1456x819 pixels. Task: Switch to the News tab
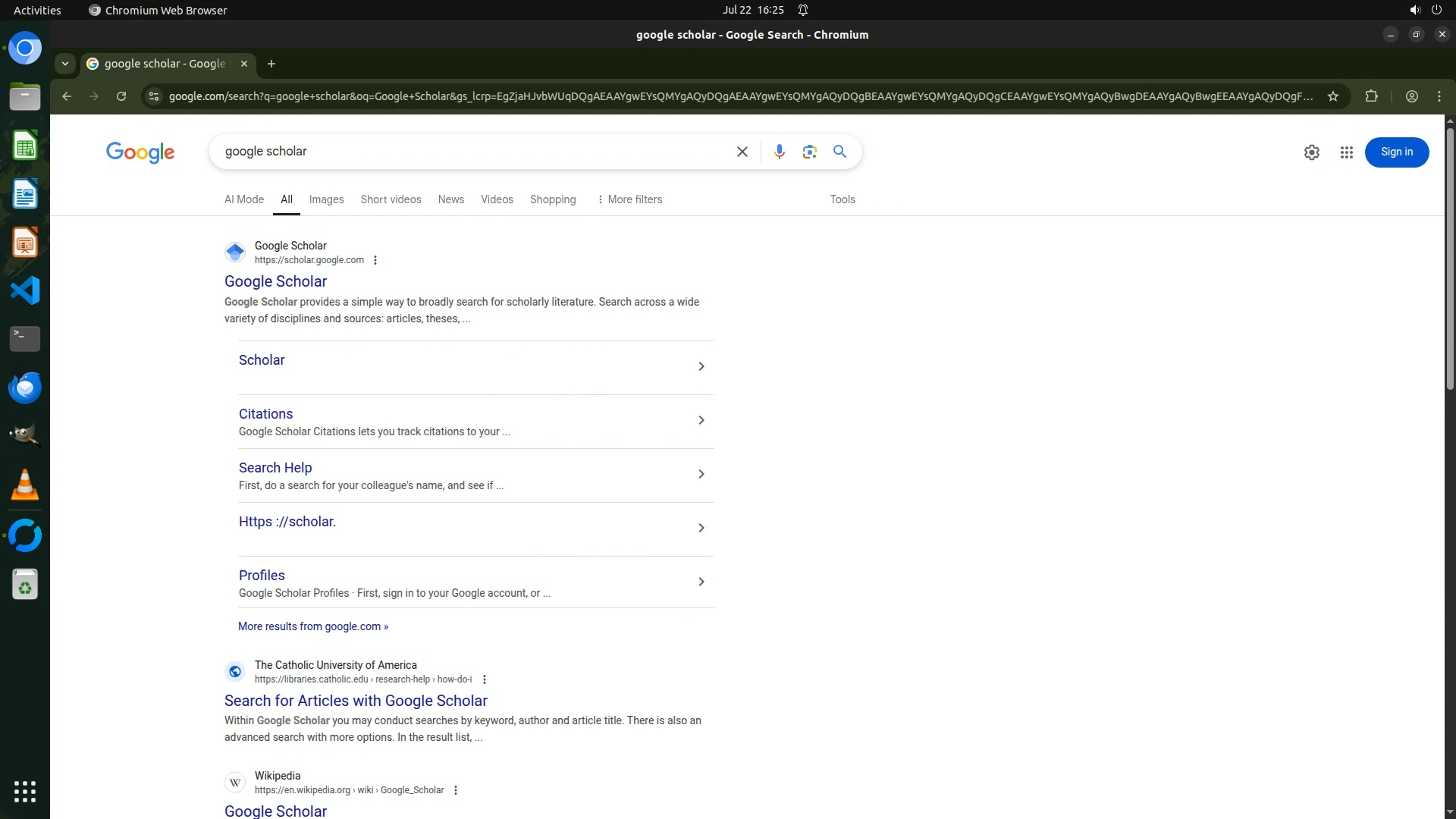click(450, 199)
